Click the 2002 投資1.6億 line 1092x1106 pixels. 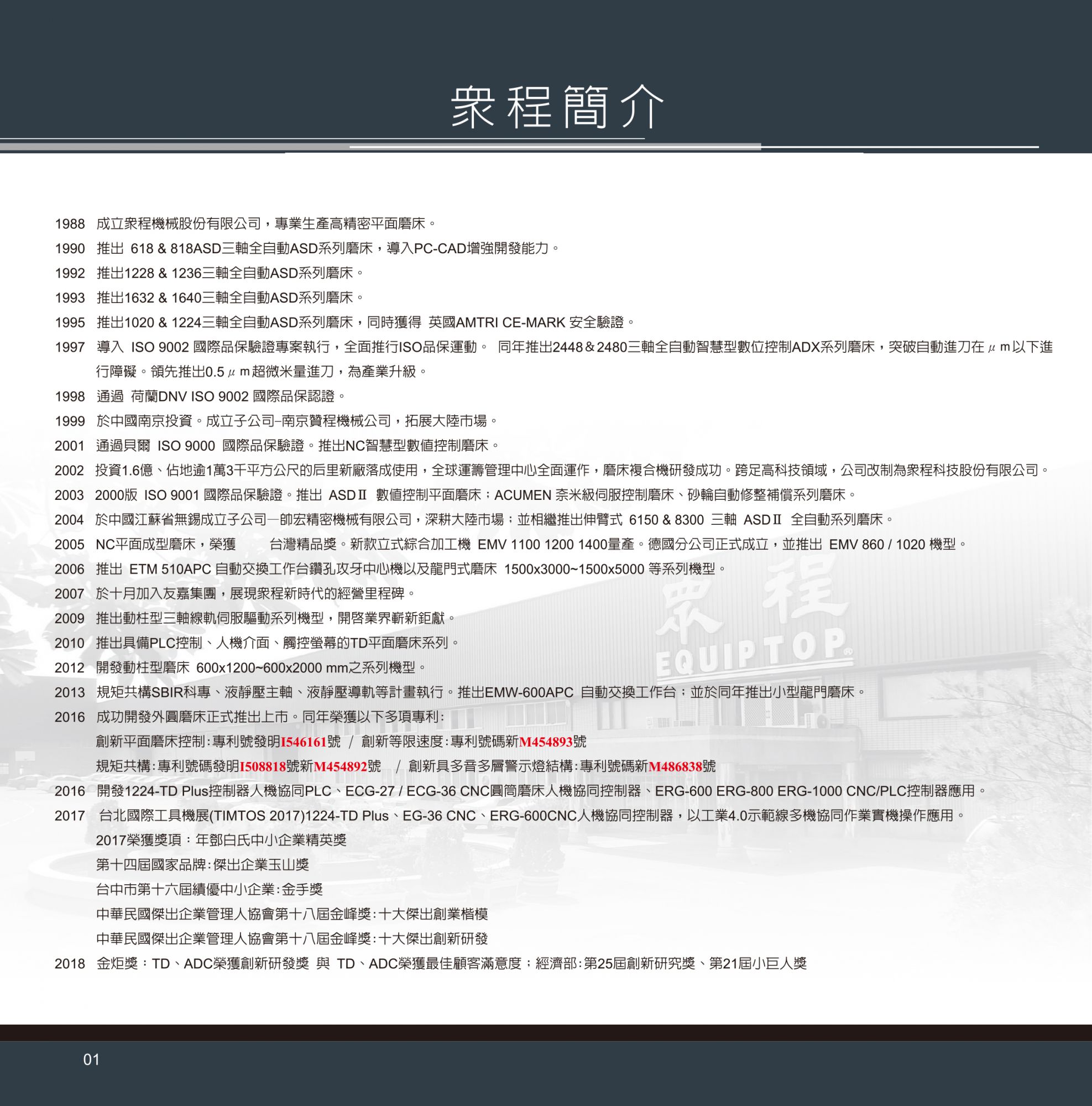(x=552, y=471)
